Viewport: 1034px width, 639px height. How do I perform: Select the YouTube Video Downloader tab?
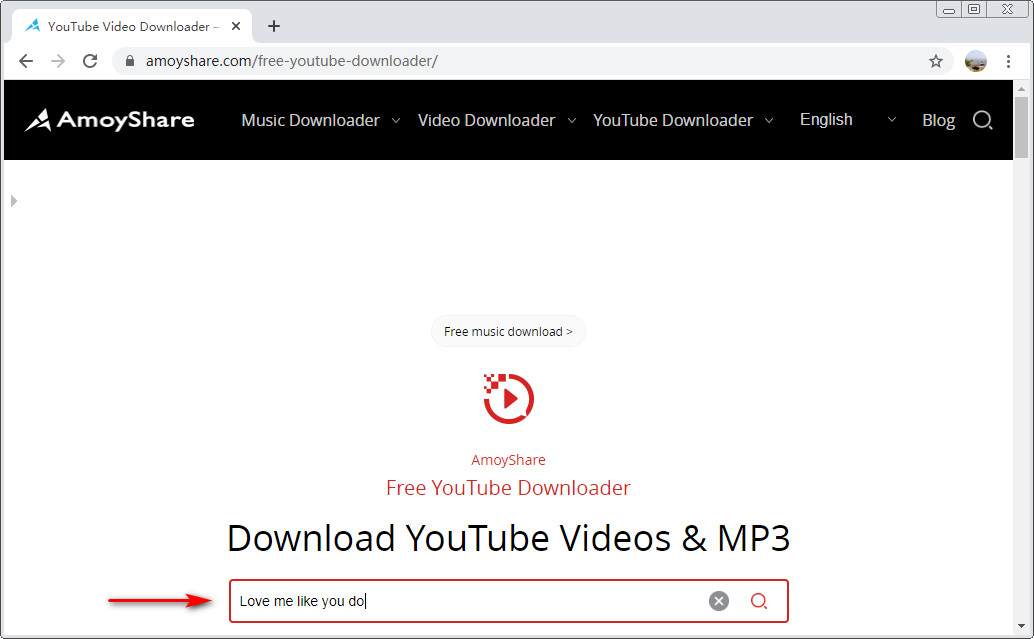pyautogui.click(x=132, y=26)
